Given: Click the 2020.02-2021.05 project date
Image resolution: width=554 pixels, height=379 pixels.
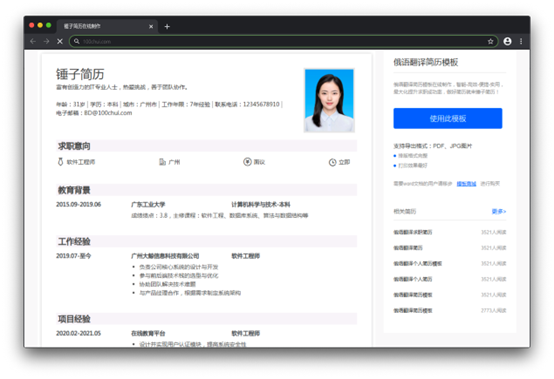Looking at the screenshot, I should 78,333.
